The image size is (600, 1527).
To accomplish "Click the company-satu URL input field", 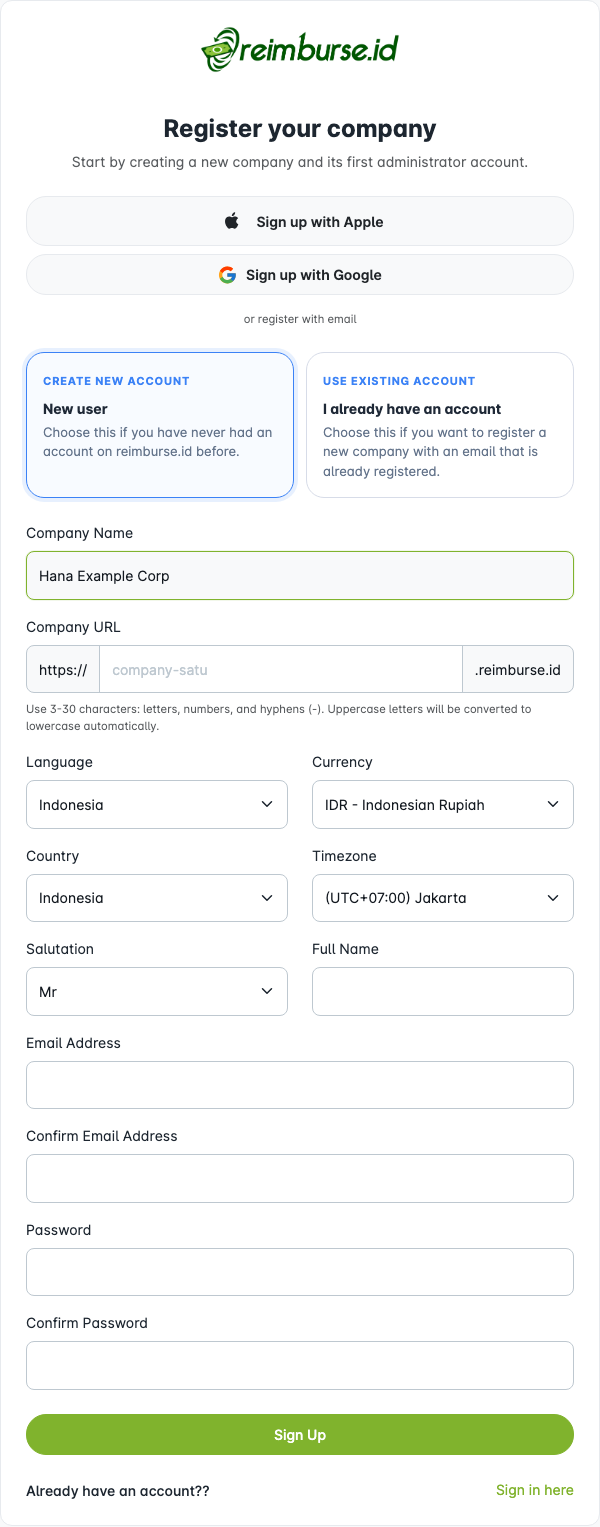I will pyautogui.click(x=280, y=668).
